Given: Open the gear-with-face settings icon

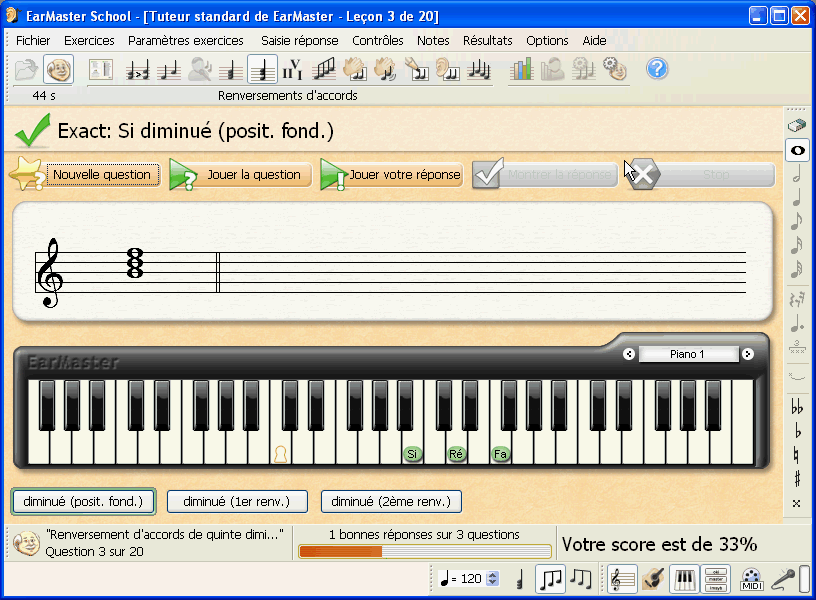Looking at the screenshot, I should tap(615, 69).
